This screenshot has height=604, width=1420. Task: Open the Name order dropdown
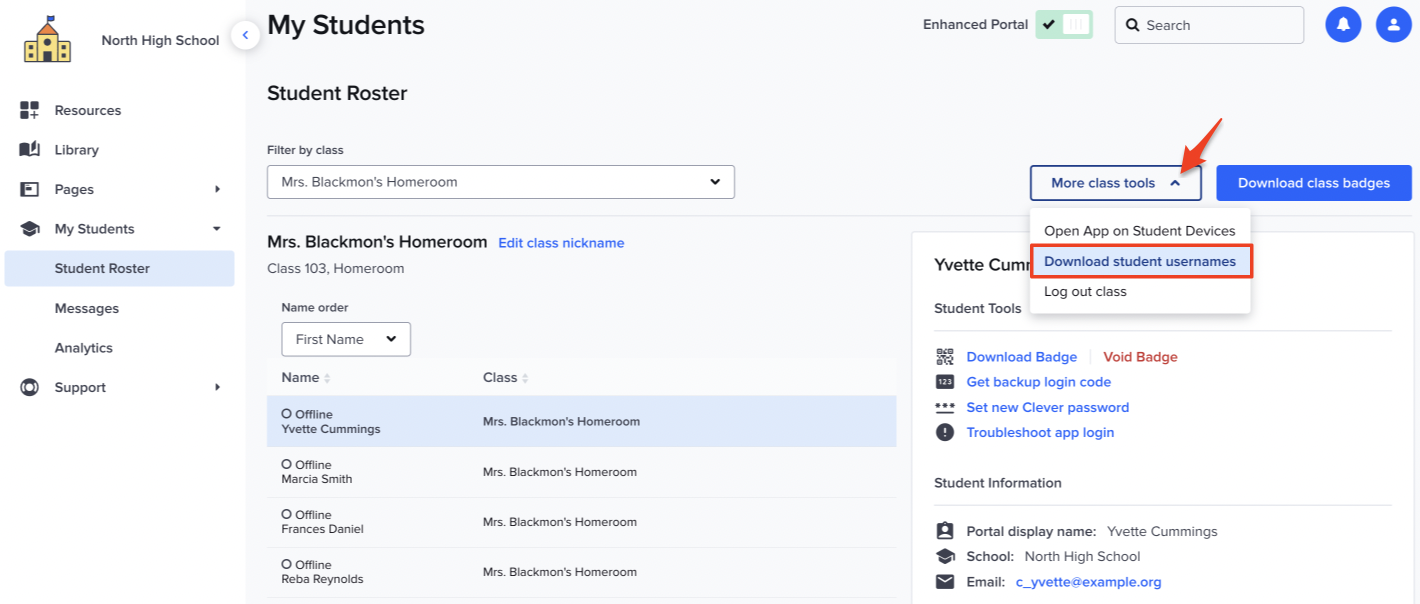tap(345, 339)
